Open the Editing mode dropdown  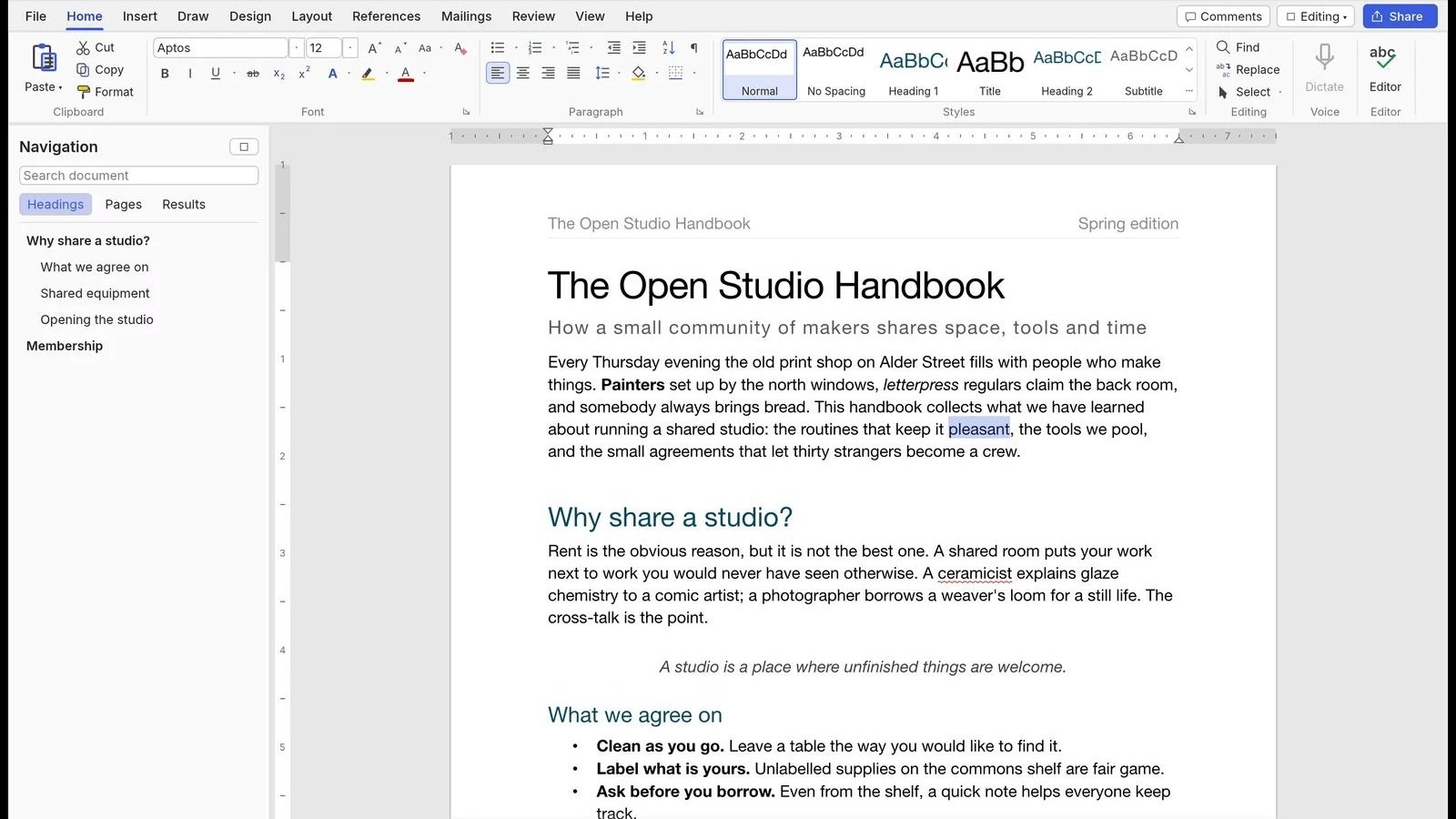(x=1316, y=16)
